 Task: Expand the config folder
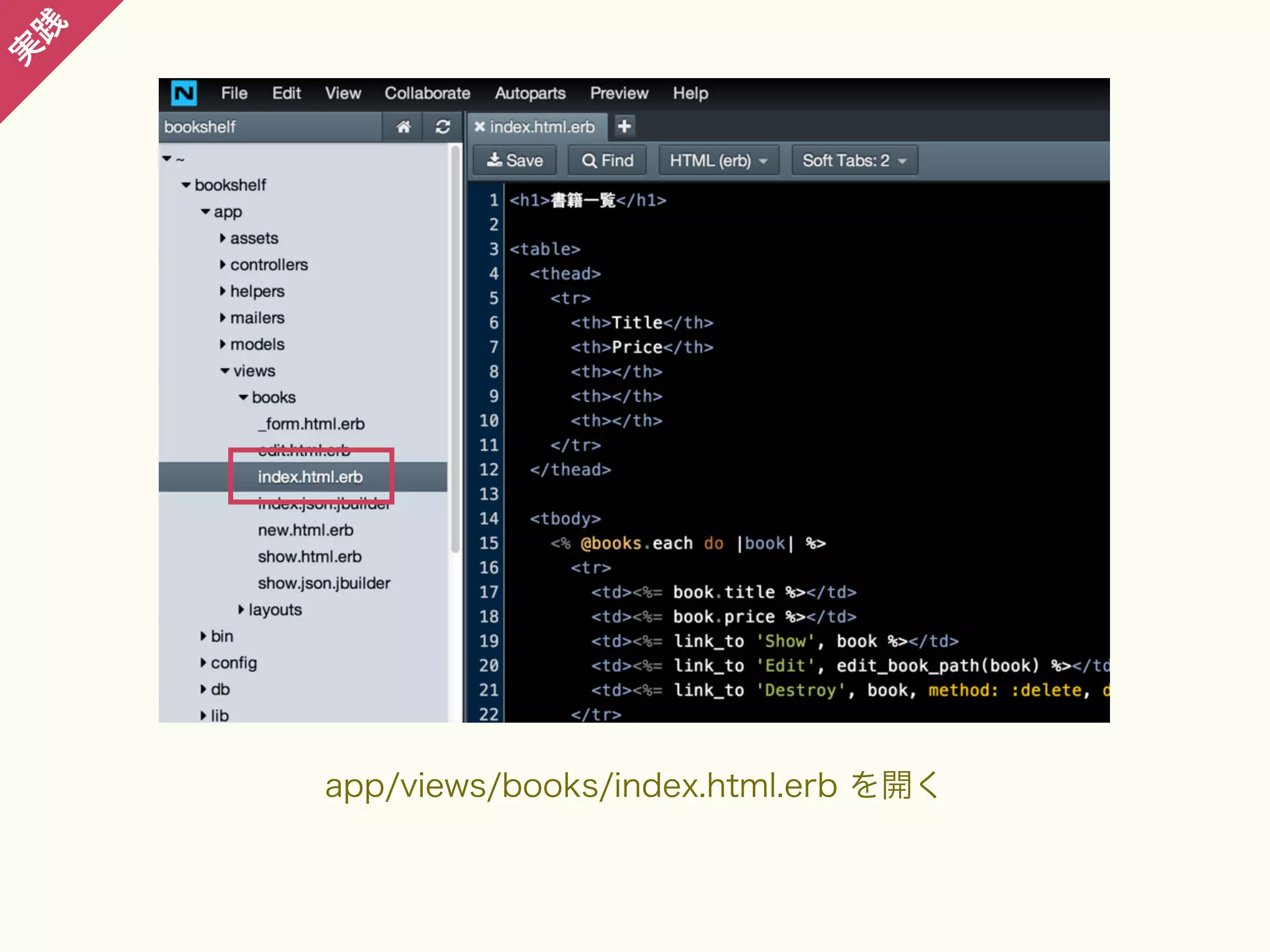click(203, 663)
